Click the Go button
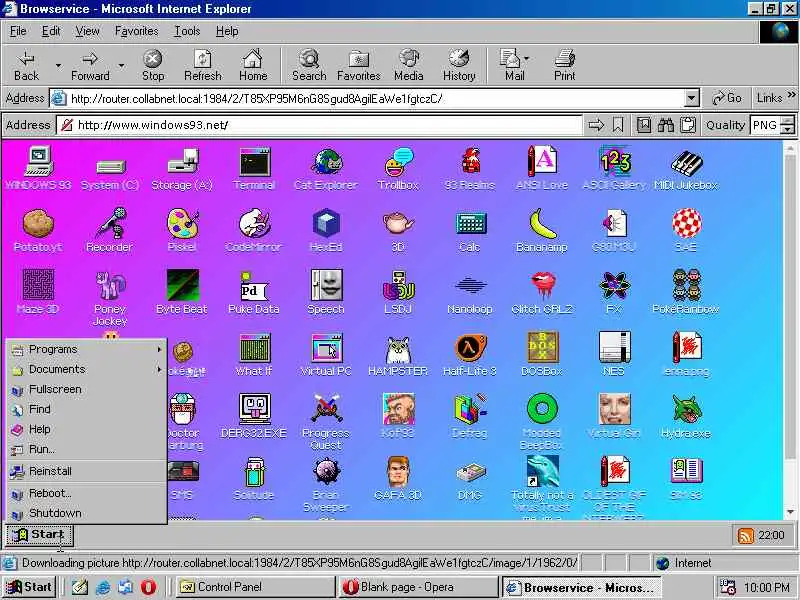 pyautogui.click(x=727, y=98)
